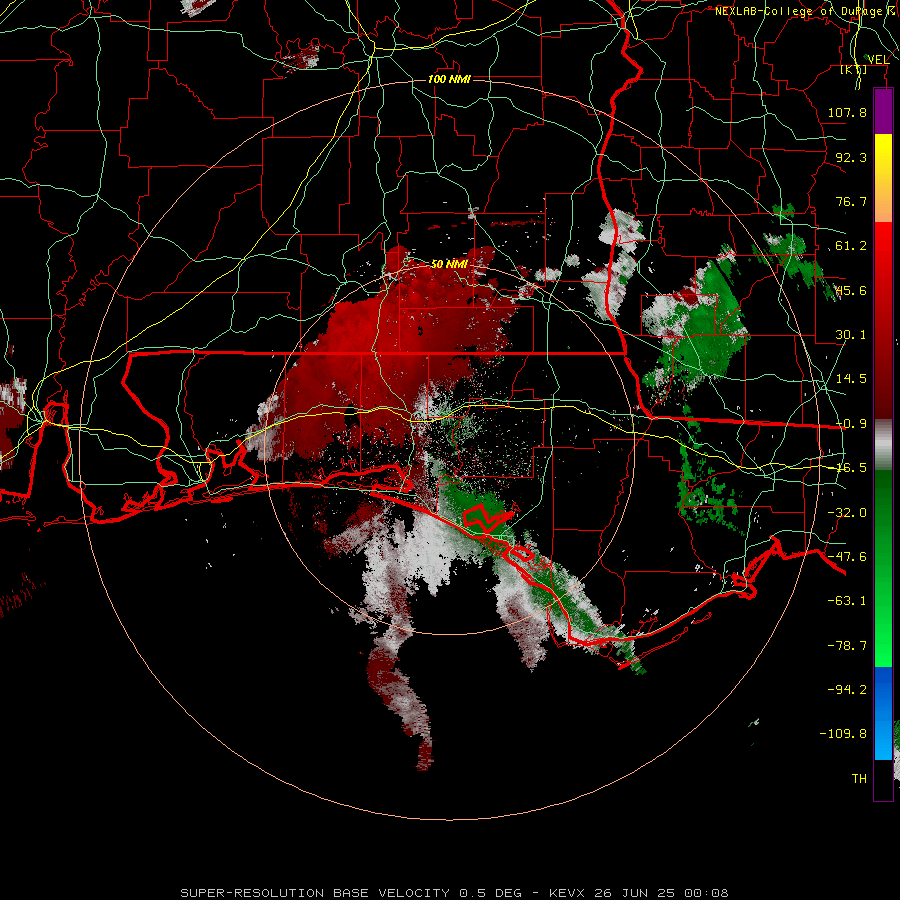Click the VEL legend title
Screen dimensions: 900x900
(x=878, y=60)
